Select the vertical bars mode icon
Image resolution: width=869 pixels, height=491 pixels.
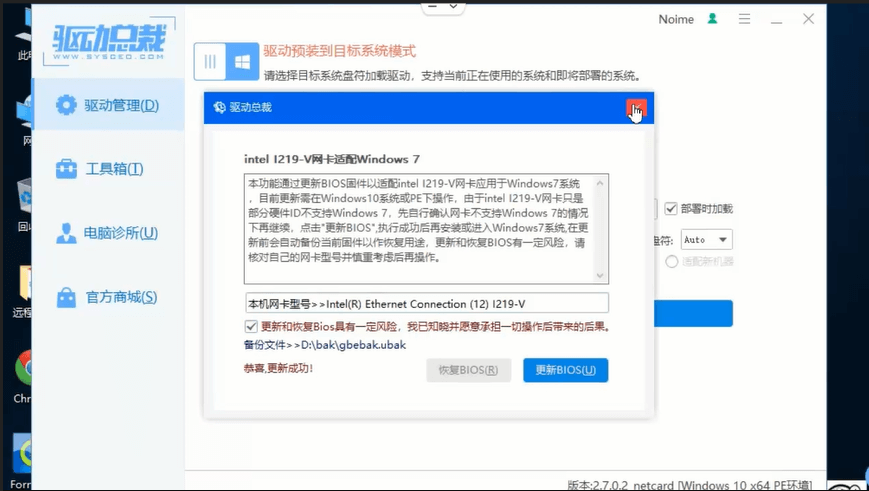(210, 62)
